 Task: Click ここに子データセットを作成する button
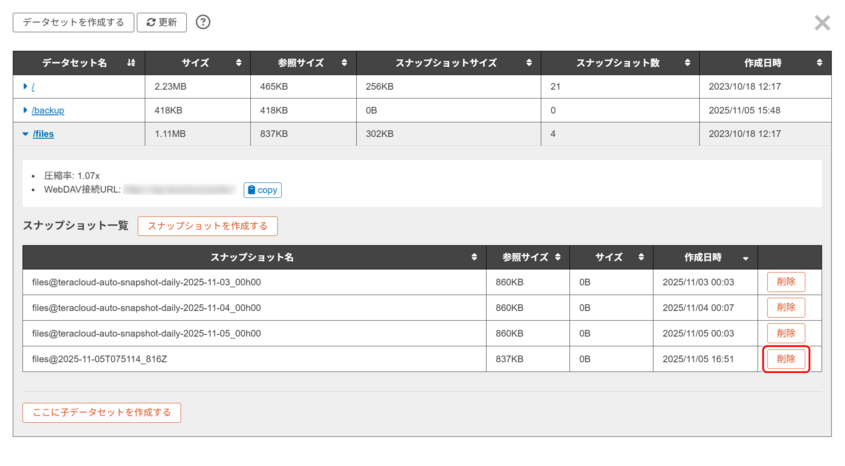101,412
